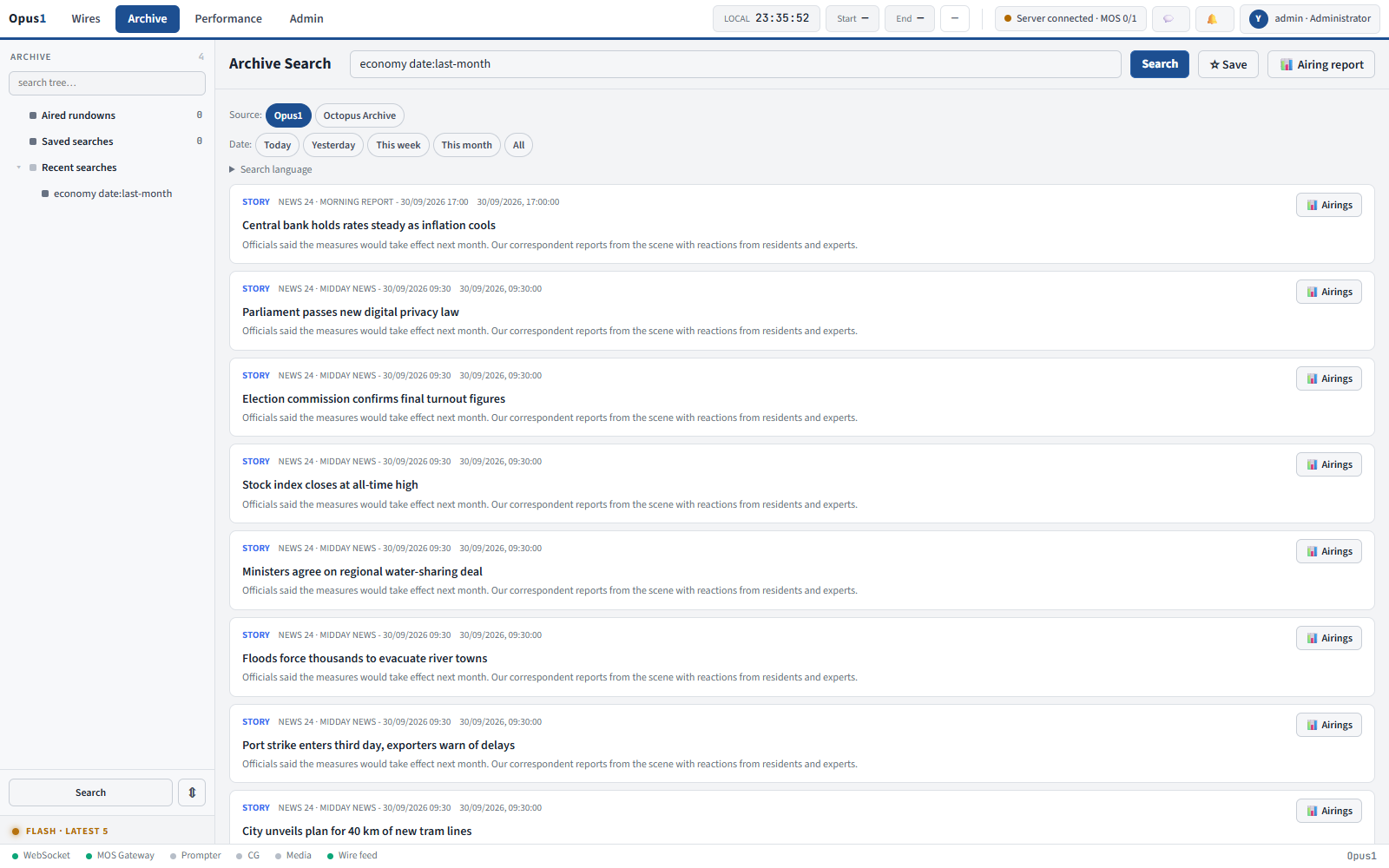Save the search with star button
Image resolution: width=1389 pixels, height=868 pixels.
[x=1228, y=64]
